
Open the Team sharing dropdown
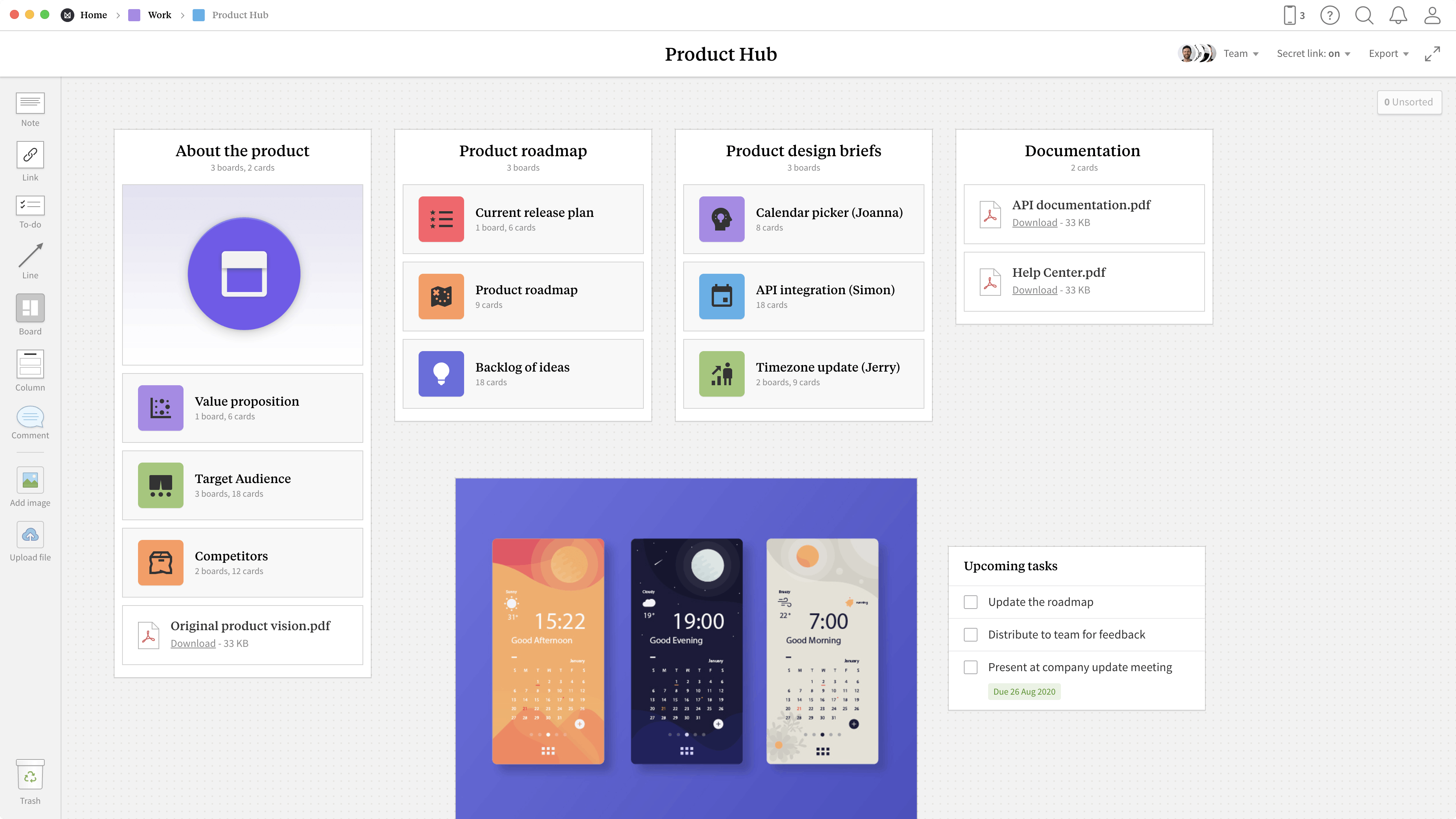click(x=1241, y=53)
